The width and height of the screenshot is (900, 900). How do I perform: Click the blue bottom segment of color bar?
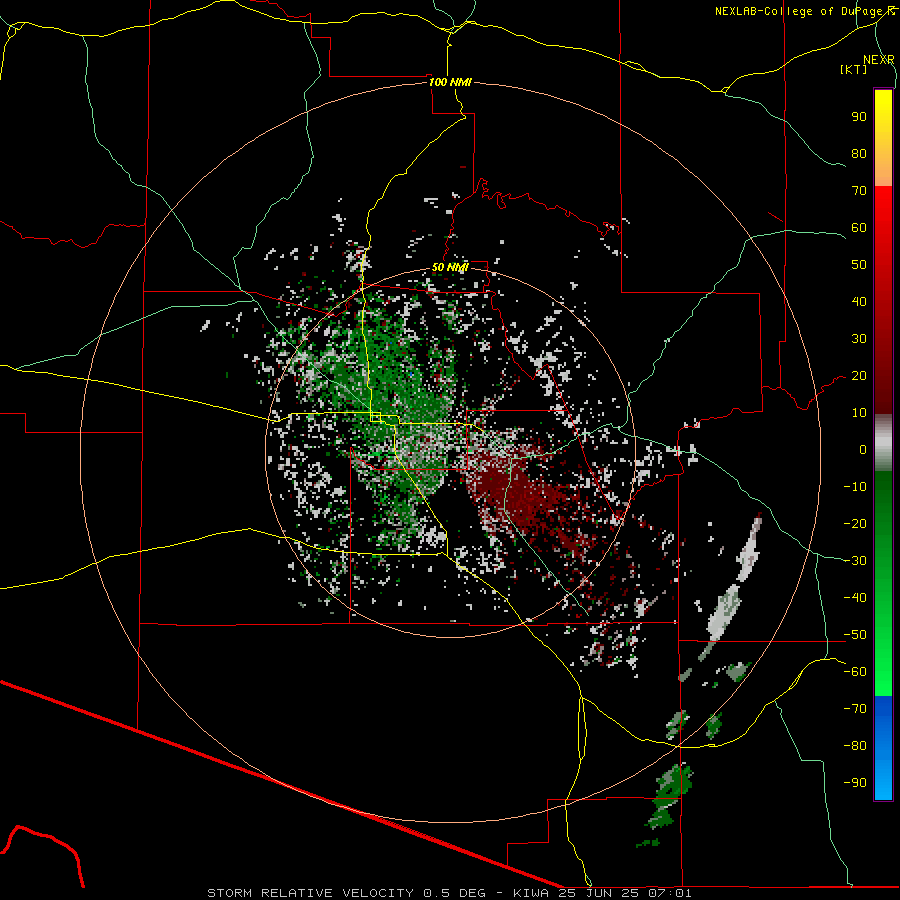pyautogui.click(x=883, y=748)
